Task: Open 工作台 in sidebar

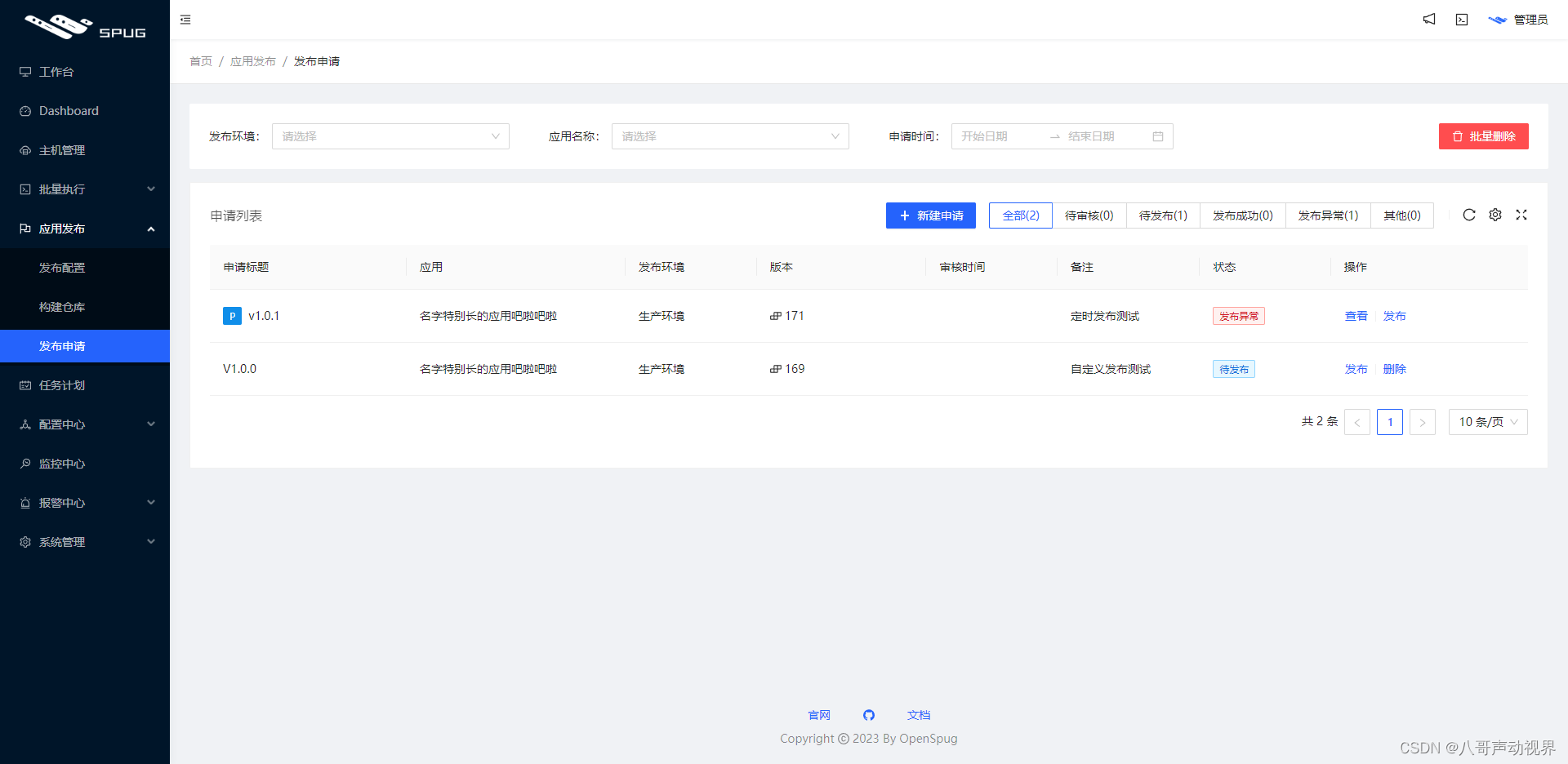Action: (85, 72)
